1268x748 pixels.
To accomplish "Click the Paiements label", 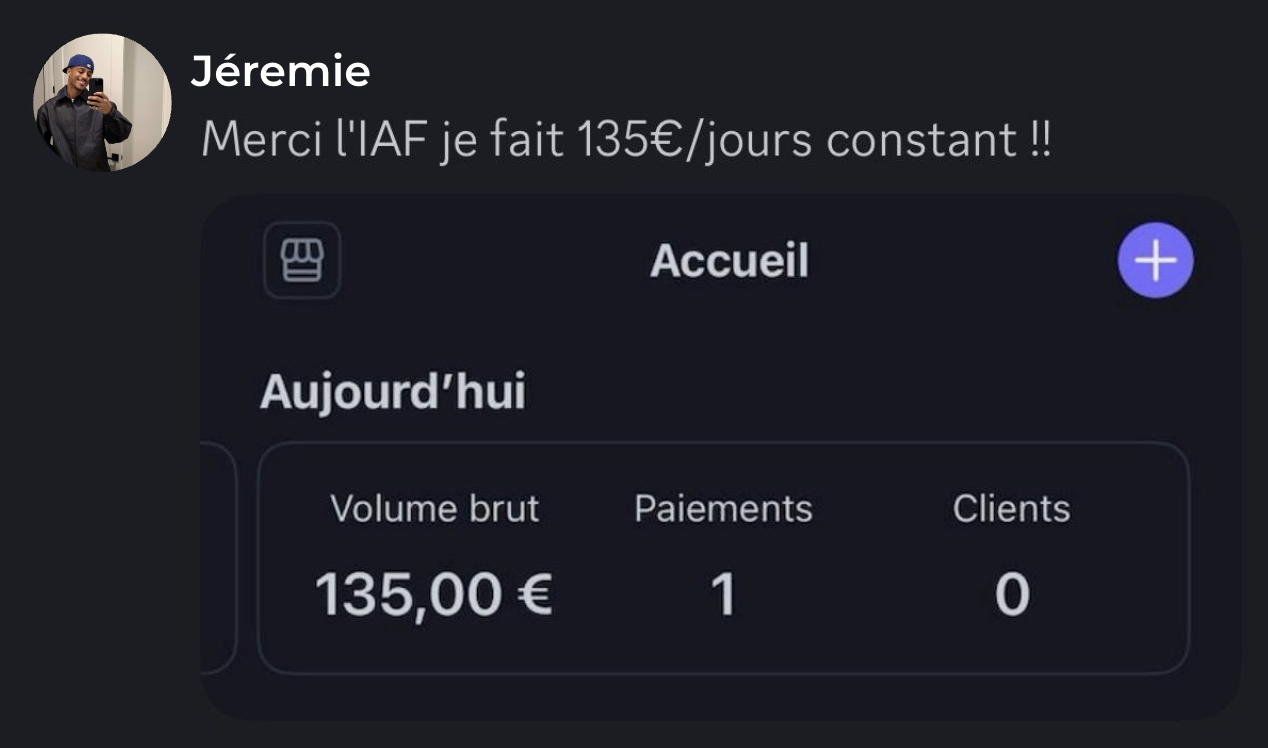I will pos(723,509).
